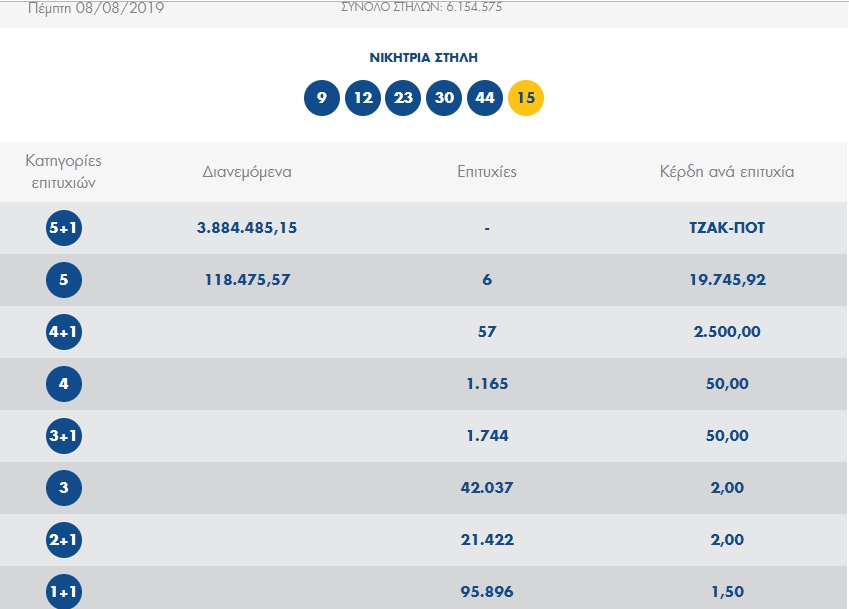This screenshot has height=609, width=849.
Task: Click the 5+1 category badge
Action: (x=64, y=228)
